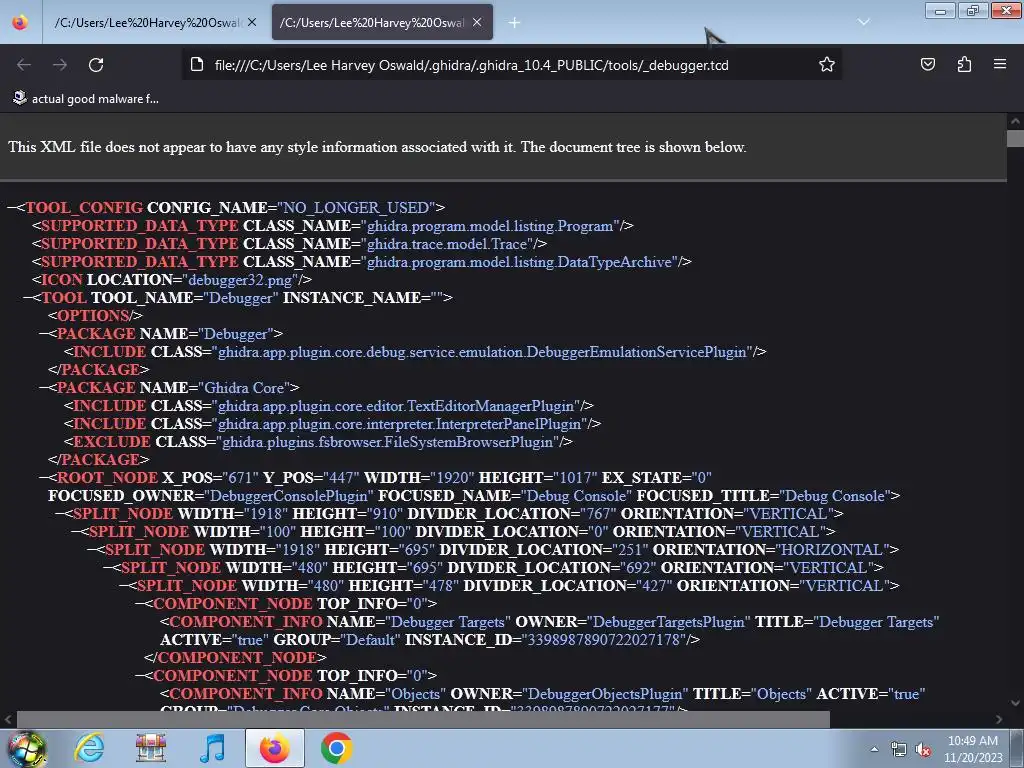Collapse the TOOL TOOL_NAME Debugger node
This screenshot has width=1024, height=768.
(27, 298)
